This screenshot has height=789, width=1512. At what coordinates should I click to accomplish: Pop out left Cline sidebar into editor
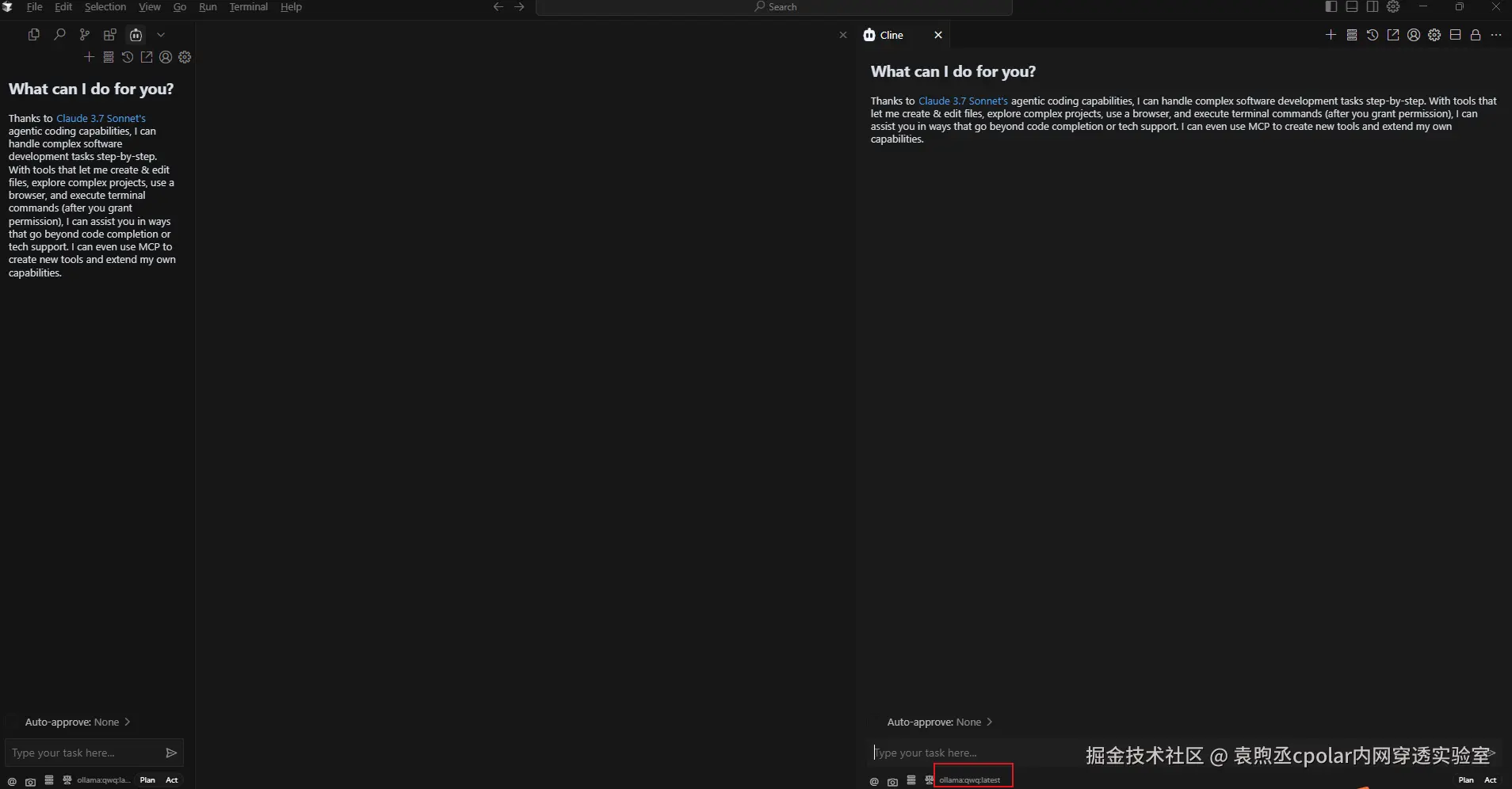147,57
